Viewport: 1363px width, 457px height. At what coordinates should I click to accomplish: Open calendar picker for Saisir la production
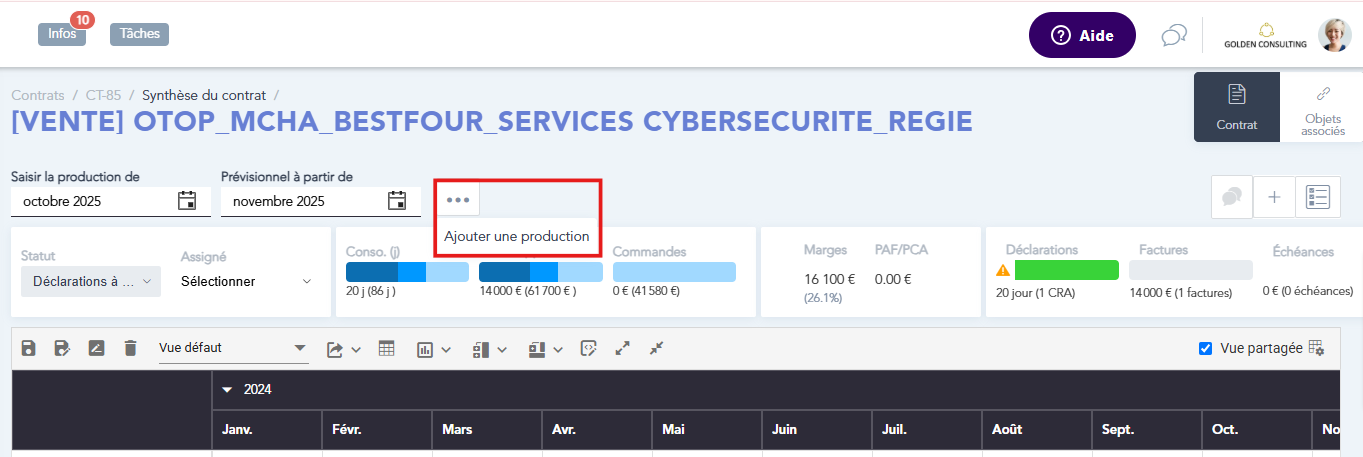(187, 201)
